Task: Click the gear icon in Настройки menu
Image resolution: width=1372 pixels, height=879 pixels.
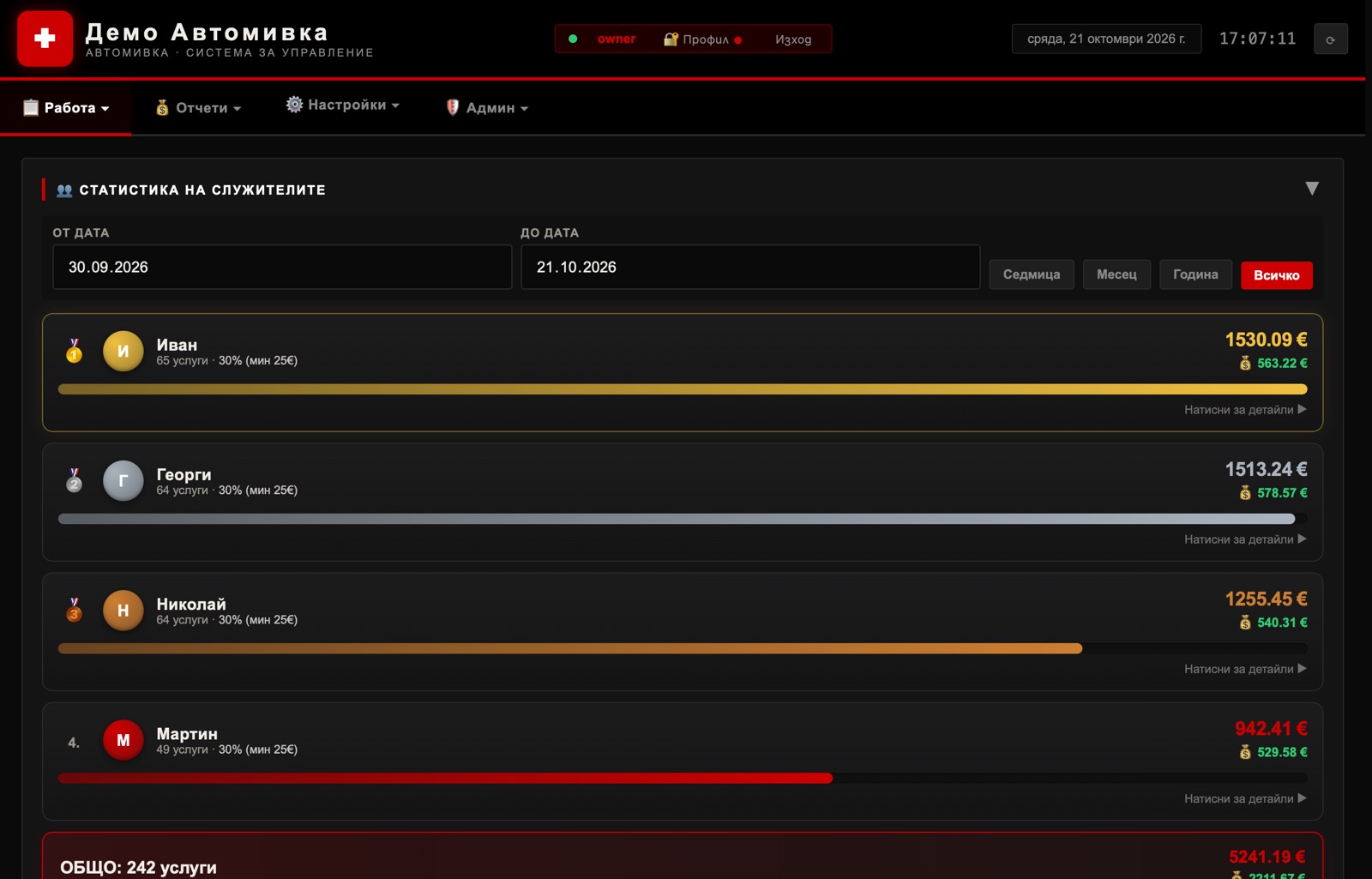Action: pos(294,105)
